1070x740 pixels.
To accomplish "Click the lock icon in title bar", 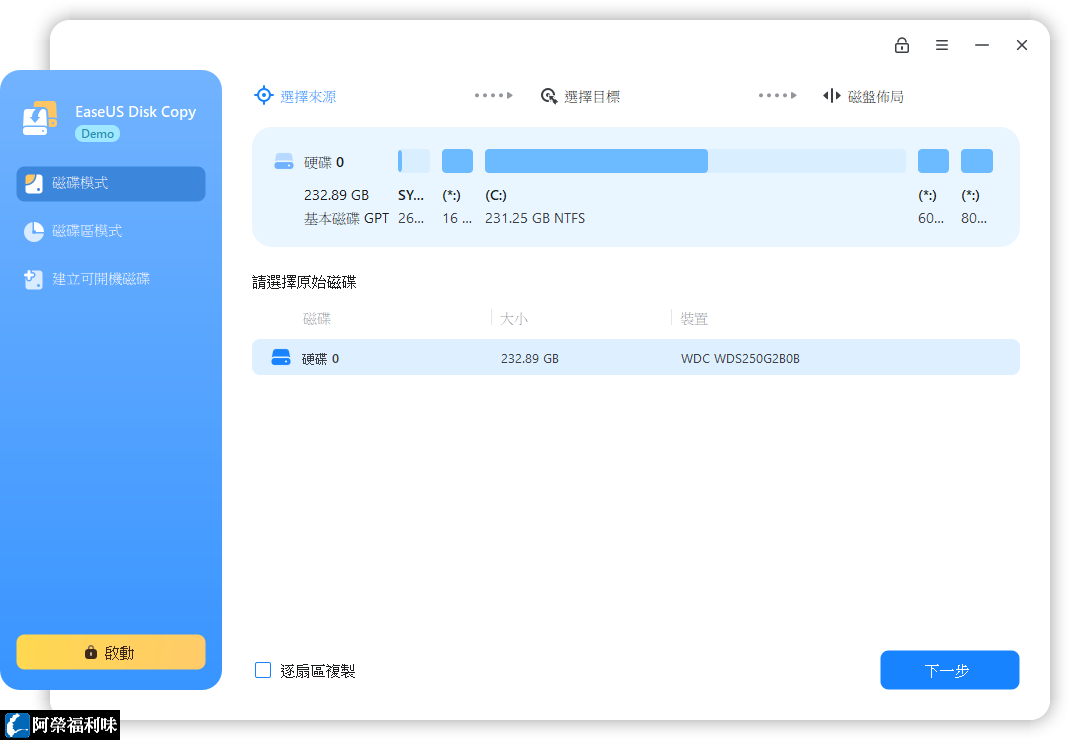I will click(902, 45).
